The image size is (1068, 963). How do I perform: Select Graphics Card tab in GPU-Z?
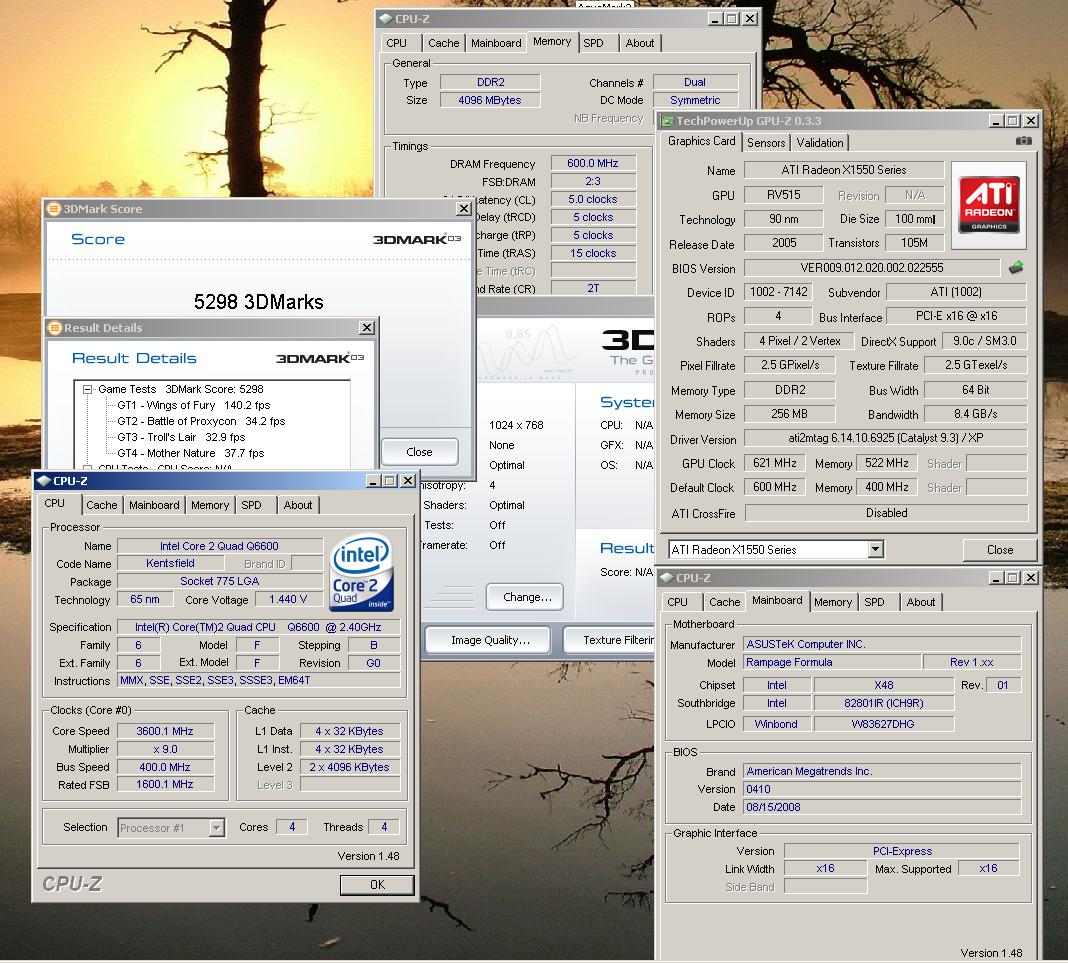click(702, 141)
